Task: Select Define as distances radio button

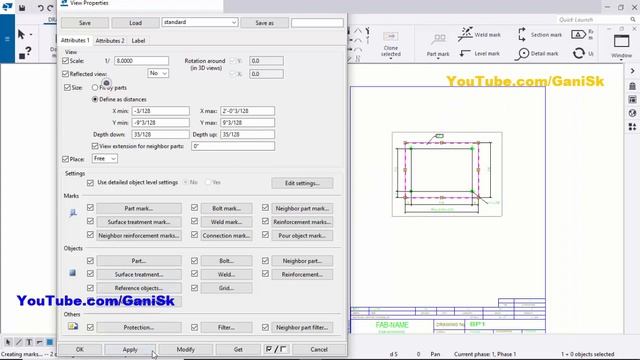Action: [x=95, y=99]
